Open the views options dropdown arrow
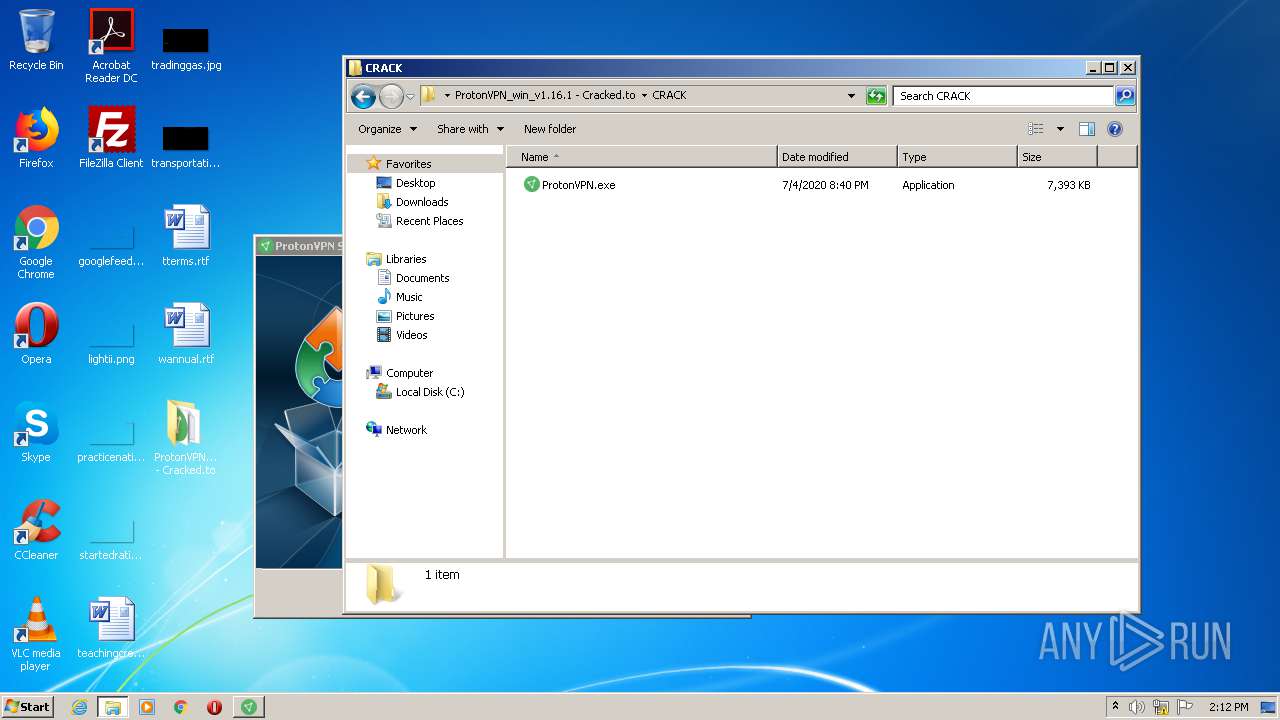This screenshot has height=720, width=1280. [1060, 129]
